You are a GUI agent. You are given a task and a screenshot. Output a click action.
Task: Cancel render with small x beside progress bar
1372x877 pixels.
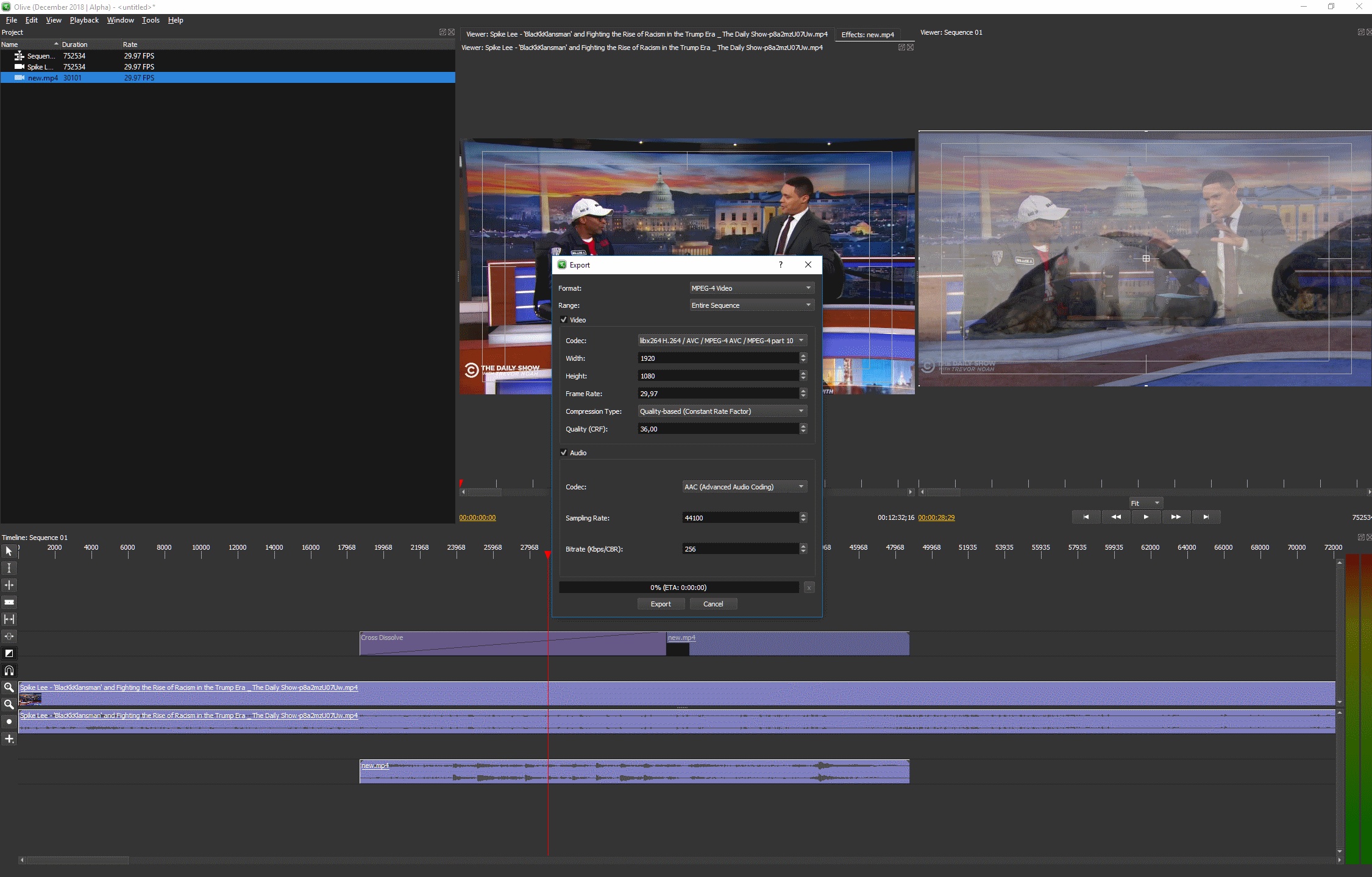[809, 588]
